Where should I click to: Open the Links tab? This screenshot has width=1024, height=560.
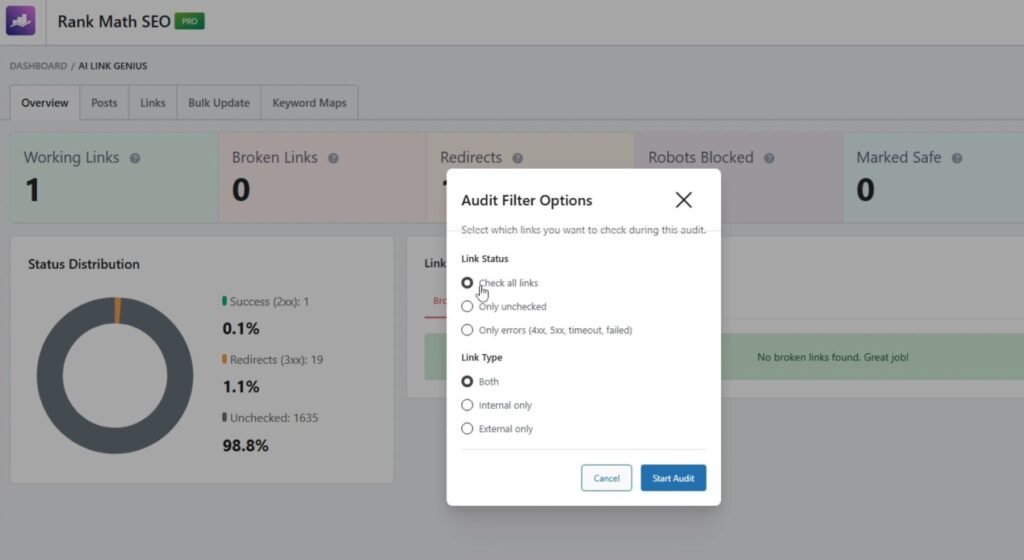point(152,102)
